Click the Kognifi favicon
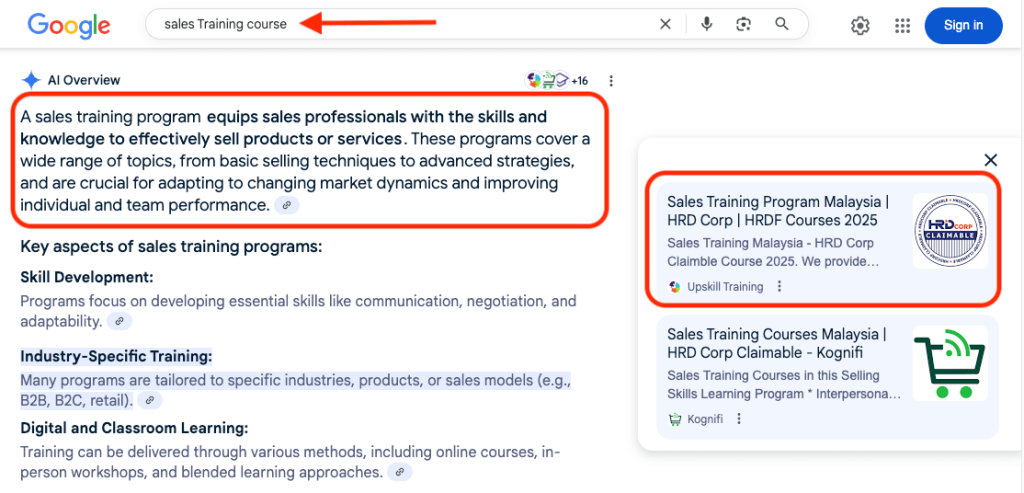The height and width of the screenshot is (493, 1024). (x=675, y=419)
